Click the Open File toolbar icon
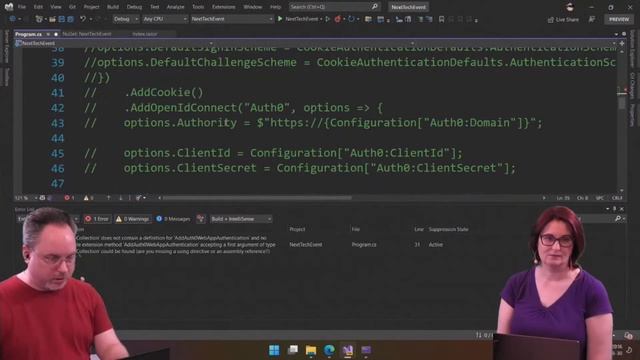Image resolution: width=640 pixels, height=360 pixels. point(52,19)
